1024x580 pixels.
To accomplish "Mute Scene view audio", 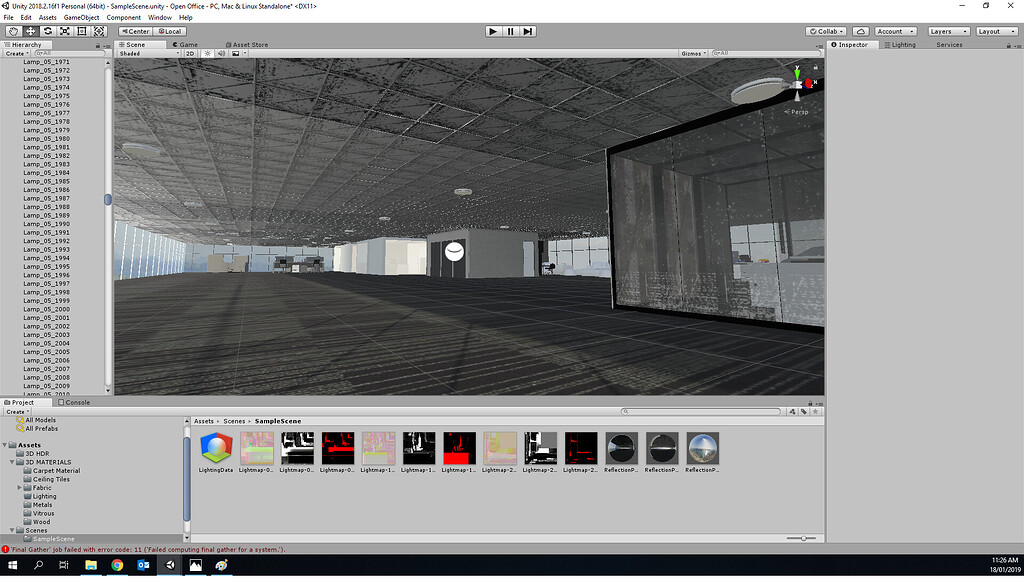I will 222,53.
